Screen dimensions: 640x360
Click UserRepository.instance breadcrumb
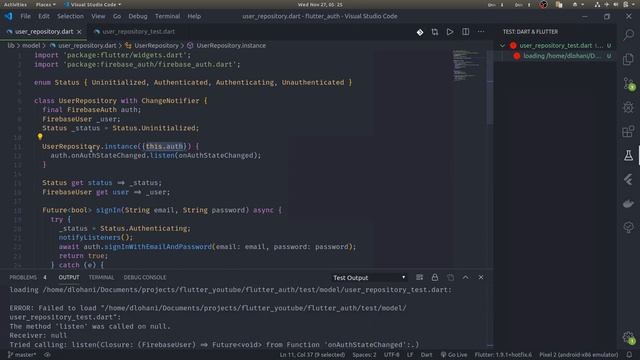[231, 46]
